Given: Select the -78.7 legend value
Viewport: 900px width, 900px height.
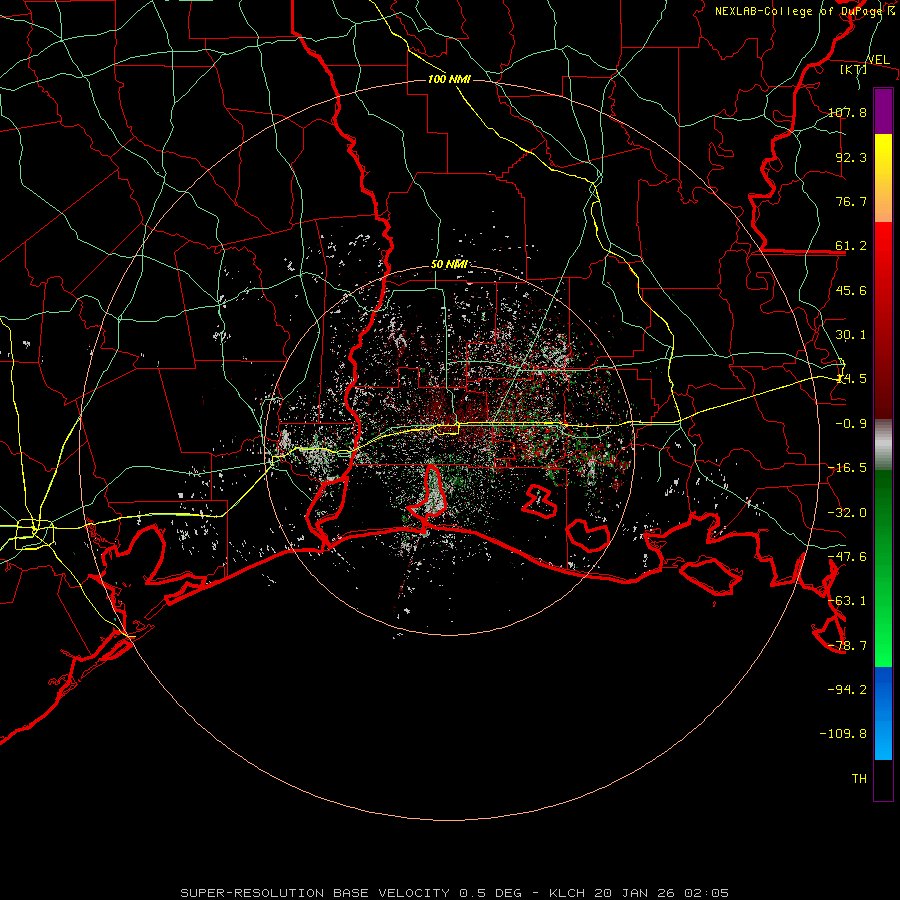Looking at the screenshot, I should pyautogui.click(x=847, y=646).
